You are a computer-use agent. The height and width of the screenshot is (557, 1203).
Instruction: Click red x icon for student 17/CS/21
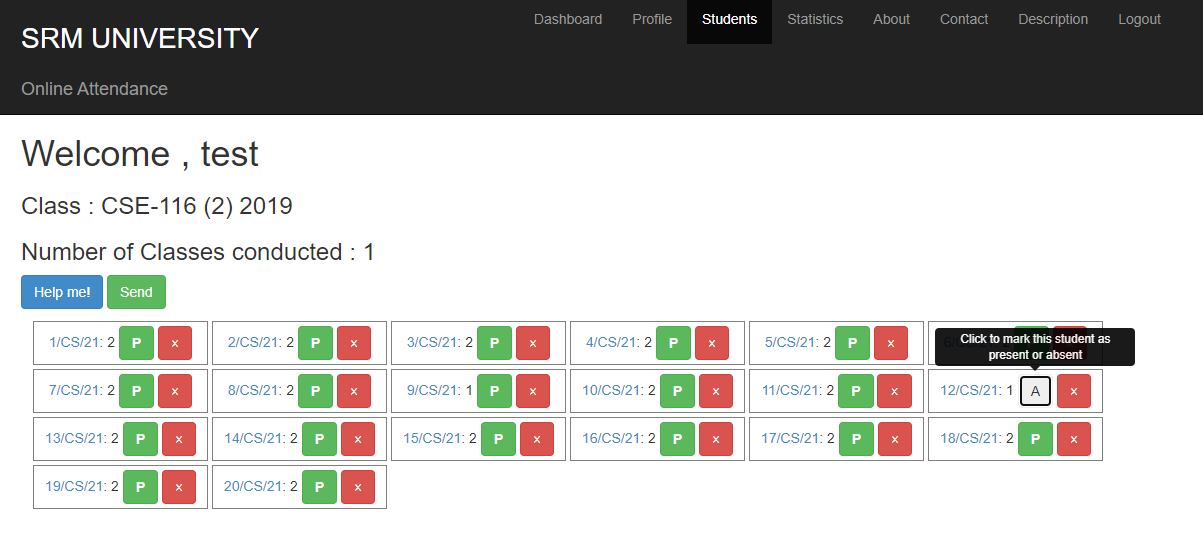[895, 439]
